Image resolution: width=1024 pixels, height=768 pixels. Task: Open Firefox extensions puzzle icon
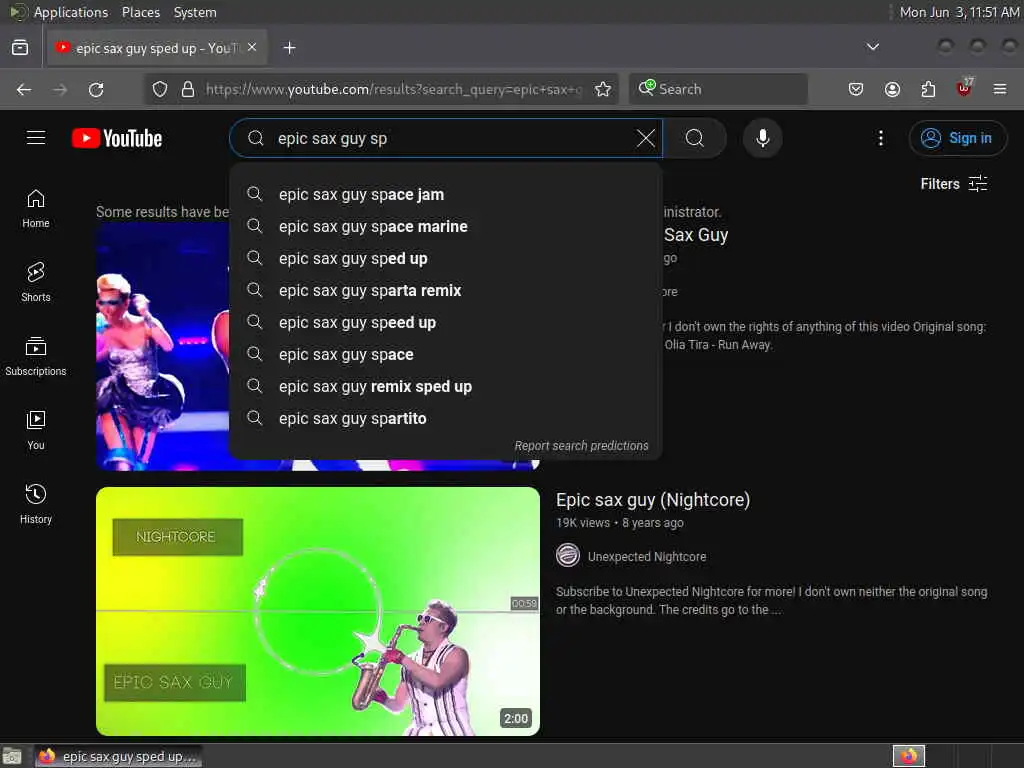pos(928,89)
